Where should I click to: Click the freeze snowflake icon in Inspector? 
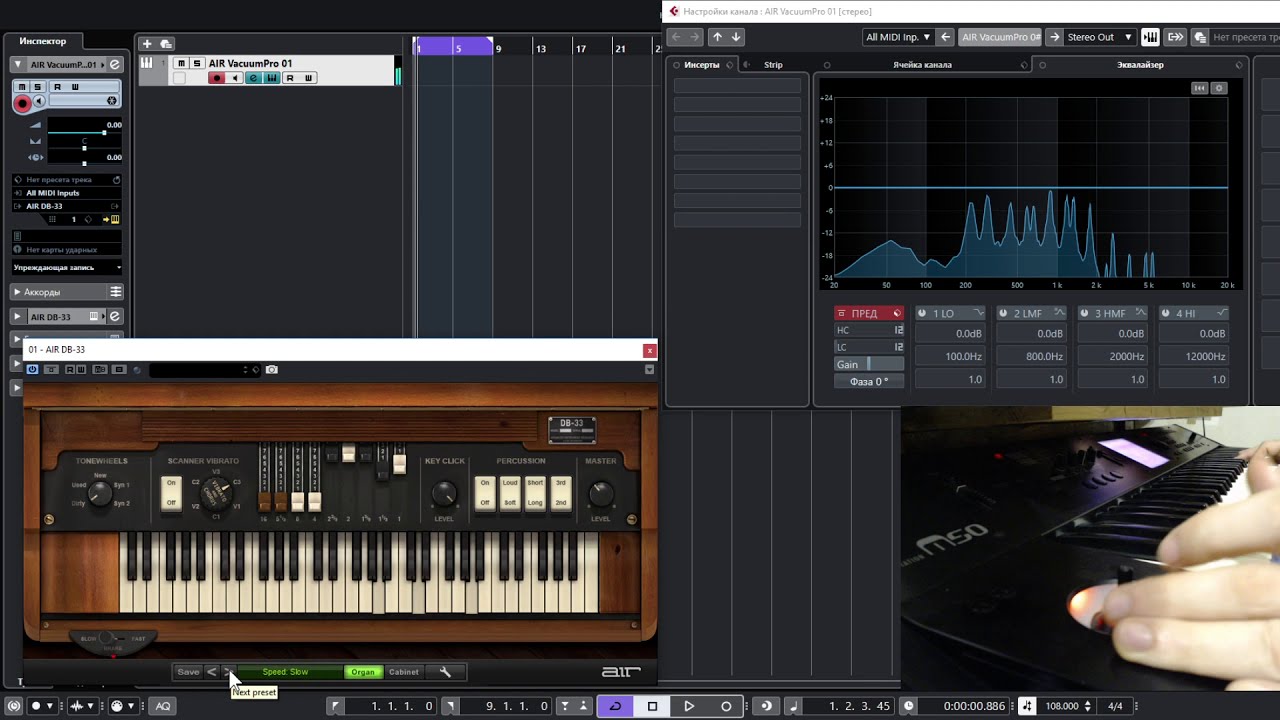tap(112, 101)
